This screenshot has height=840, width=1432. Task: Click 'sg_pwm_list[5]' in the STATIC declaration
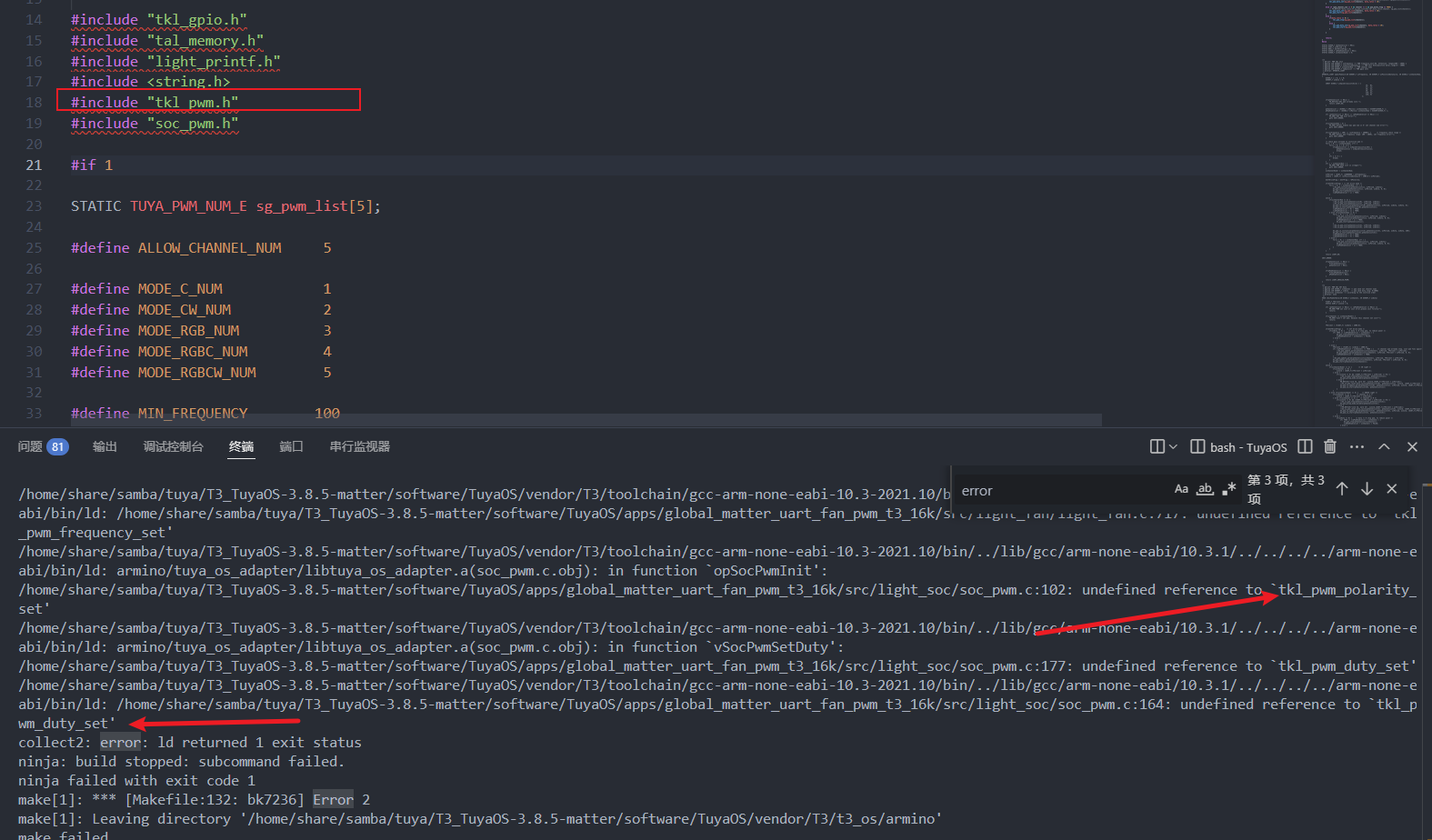tap(315, 206)
